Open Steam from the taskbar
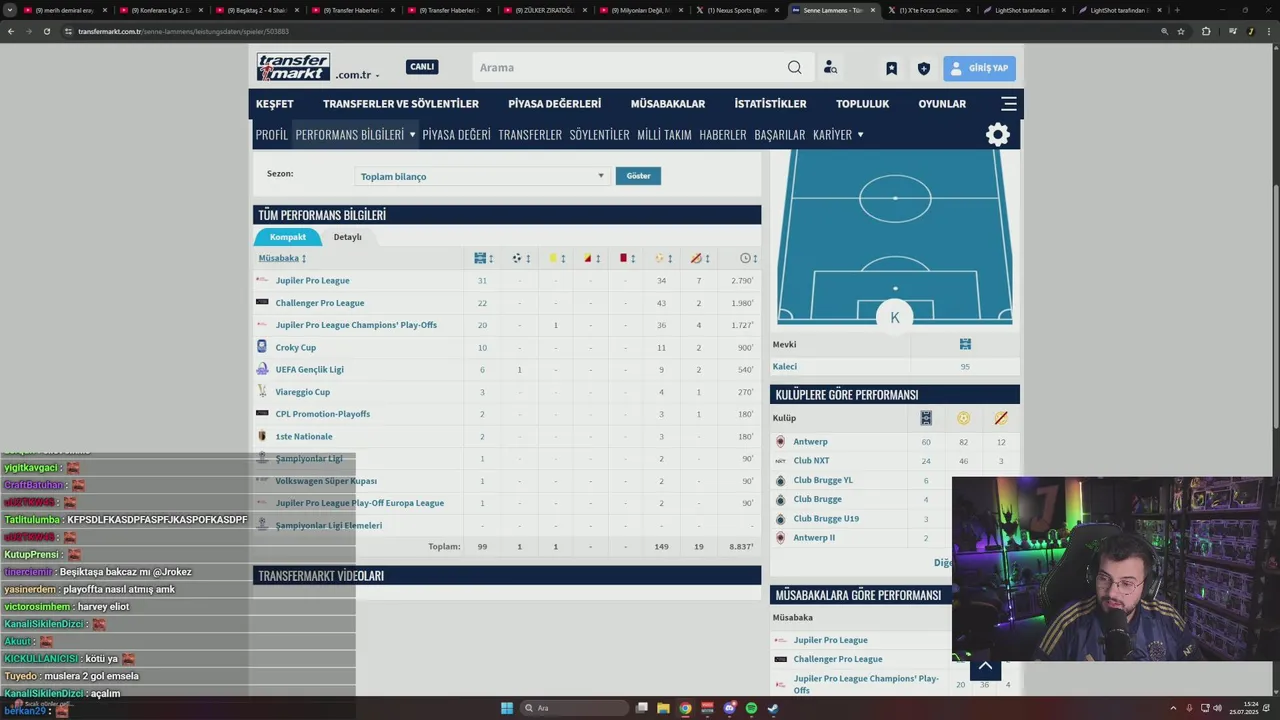This screenshot has width=1280, height=720. coord(773,708)
